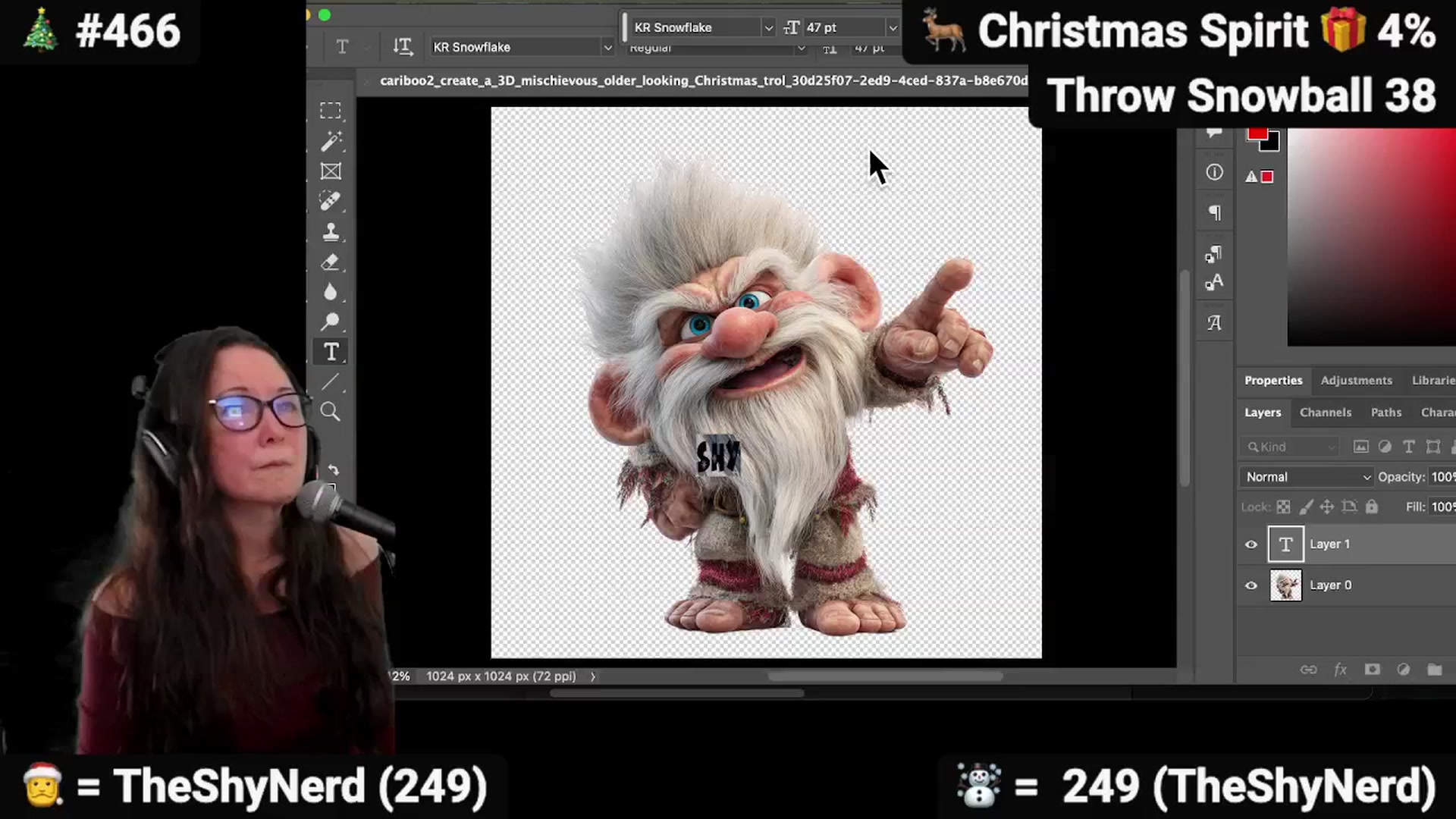The width and height of the screenshot is (1456, 819).
Task: Open the Paragraph Styles panel icon
Action: click(x=1214, y=253)
